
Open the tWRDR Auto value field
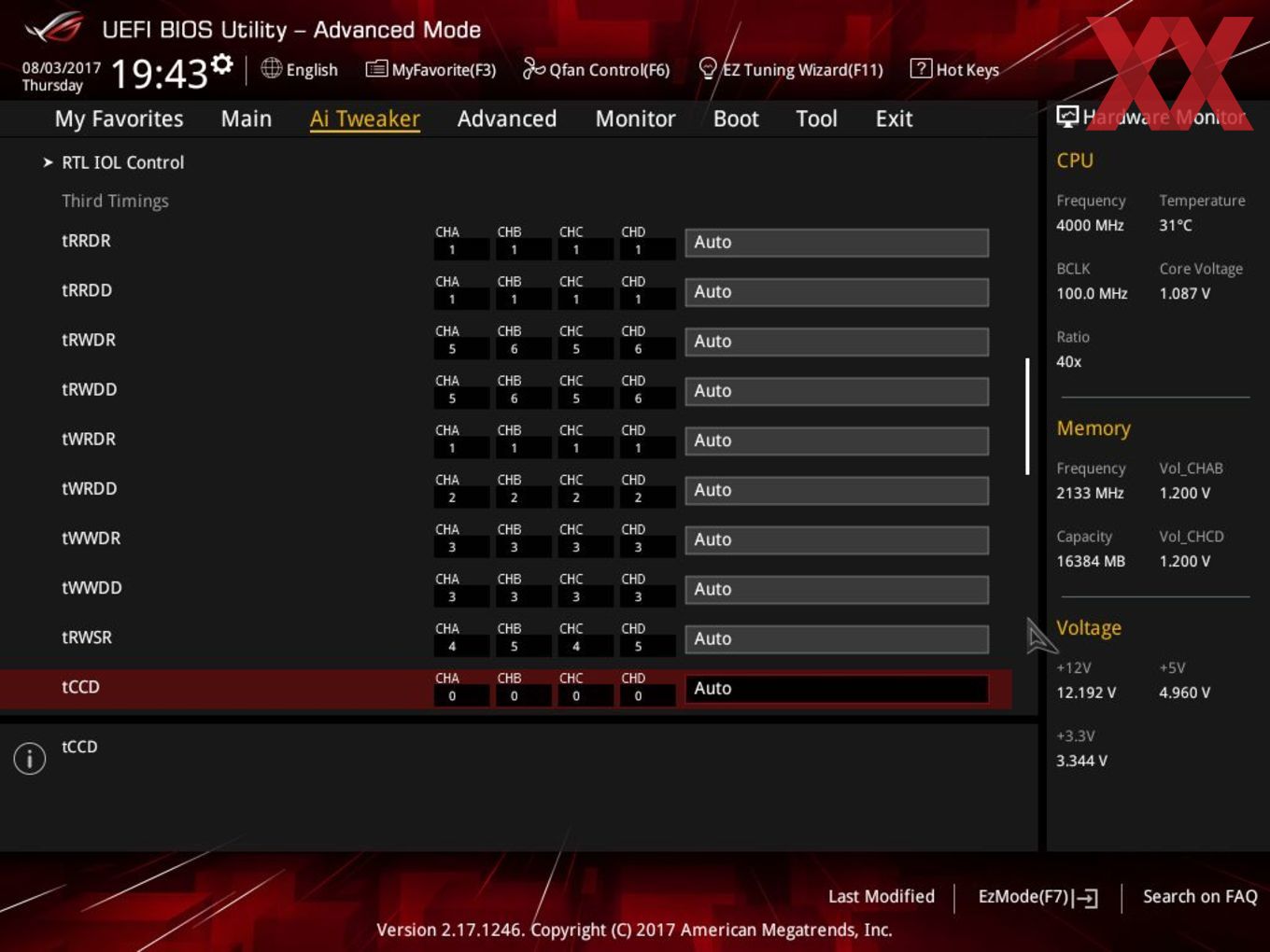(837, 441)
